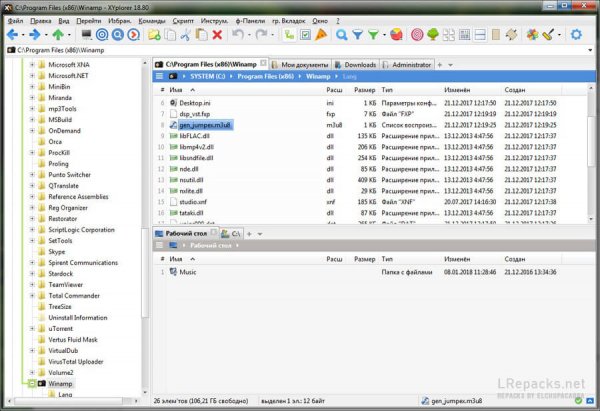Image resolution: width=600 pixels, height=411 pixels.
Task: Open the Инструм. menu
Action: (214, 21)
